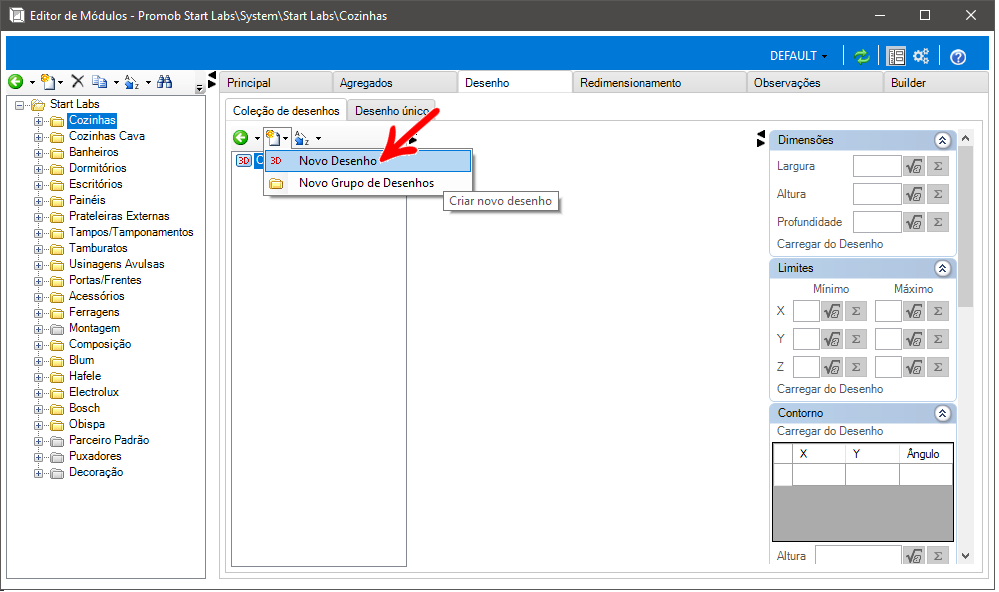
Task: Select the Tampos/Tamponamentos folder
Action: 131,232
